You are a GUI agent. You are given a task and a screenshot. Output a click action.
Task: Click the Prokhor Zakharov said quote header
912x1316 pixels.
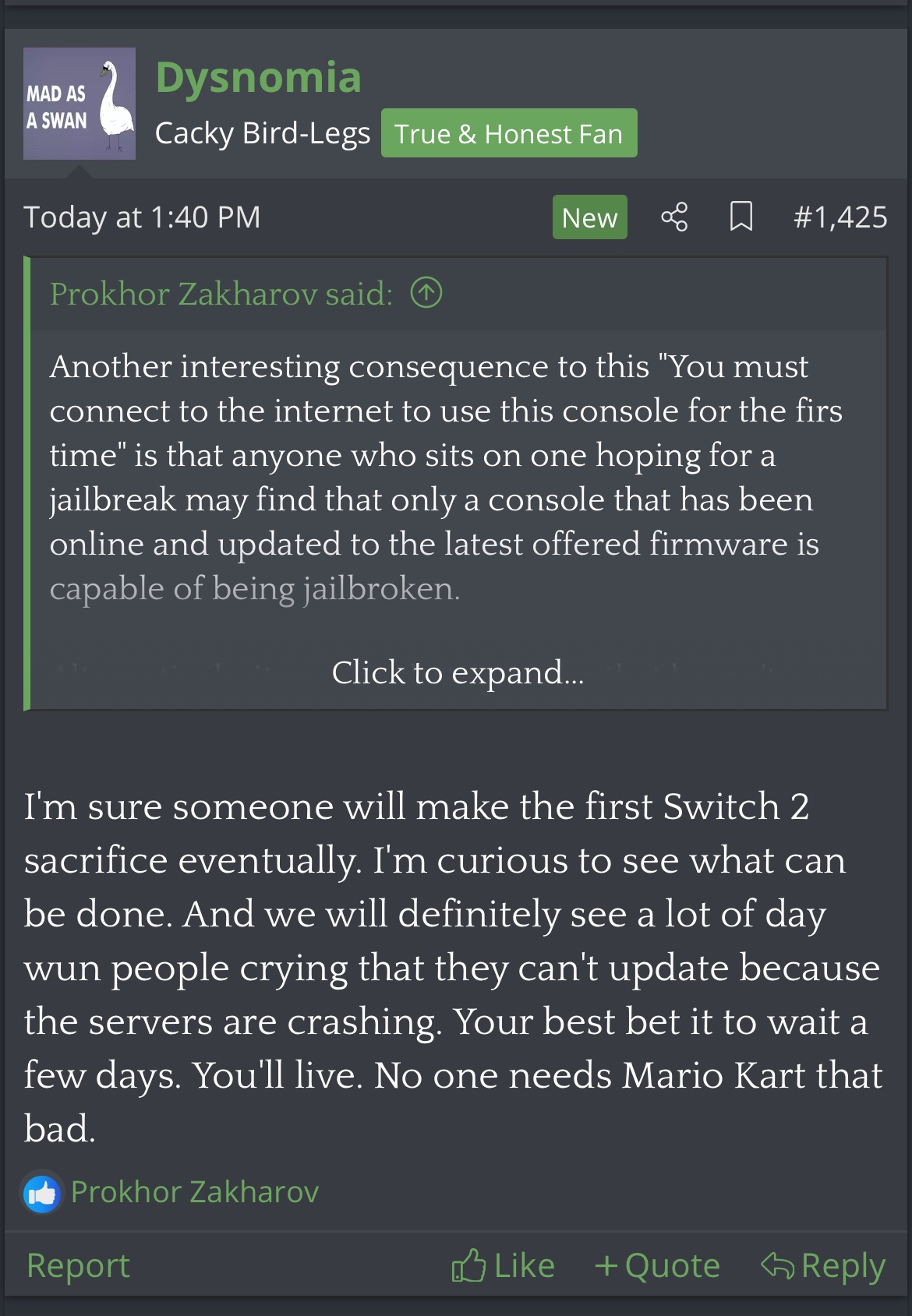[x=221, y=294]
